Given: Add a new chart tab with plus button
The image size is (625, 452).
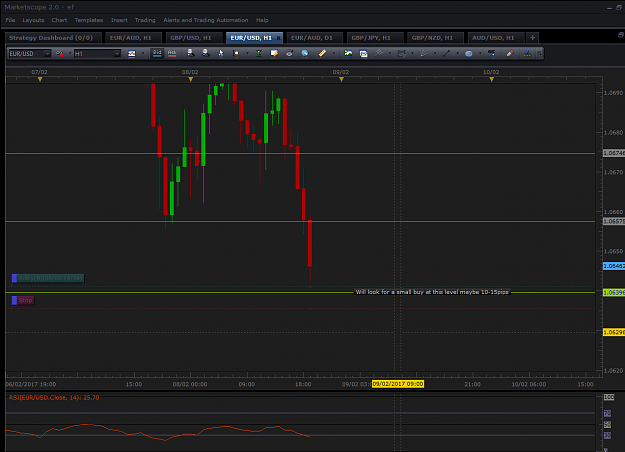Looking at the screenshot, I should coord(532,37).
